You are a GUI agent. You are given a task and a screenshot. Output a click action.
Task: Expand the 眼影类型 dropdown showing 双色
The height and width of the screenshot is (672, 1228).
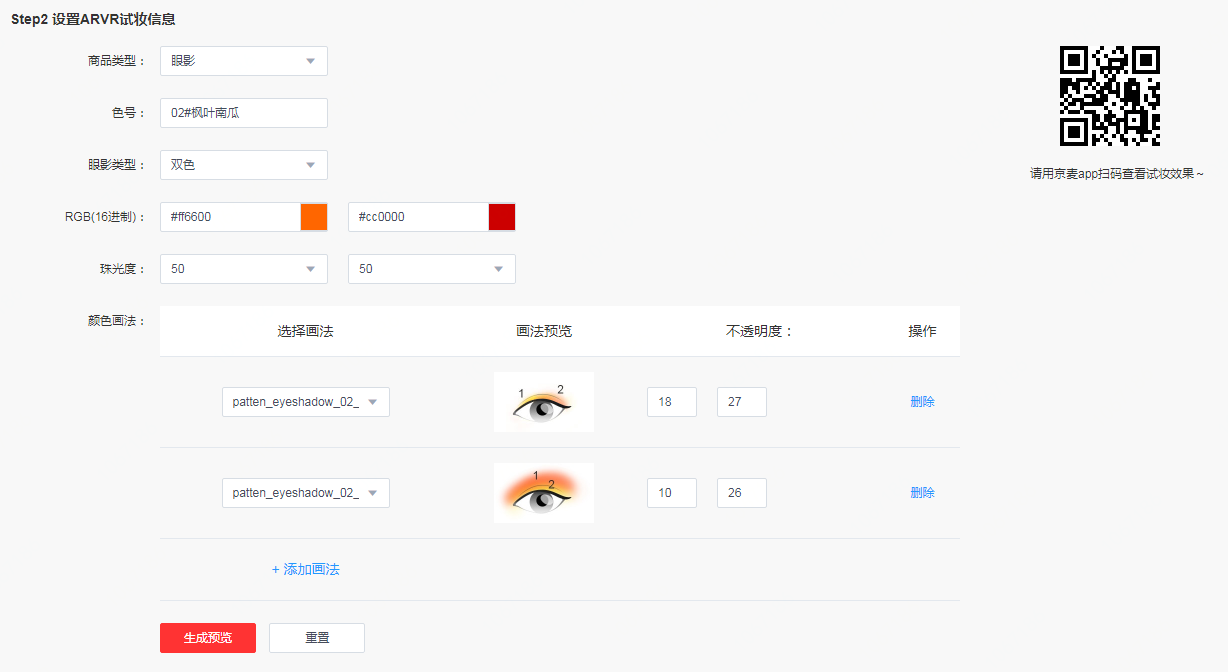pyautogui.click(x=243, y=165)
